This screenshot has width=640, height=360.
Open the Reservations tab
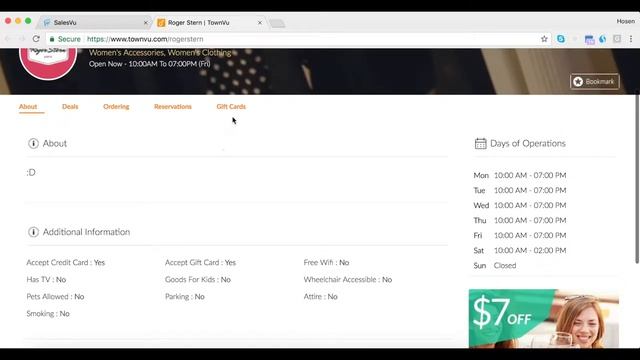173,107
